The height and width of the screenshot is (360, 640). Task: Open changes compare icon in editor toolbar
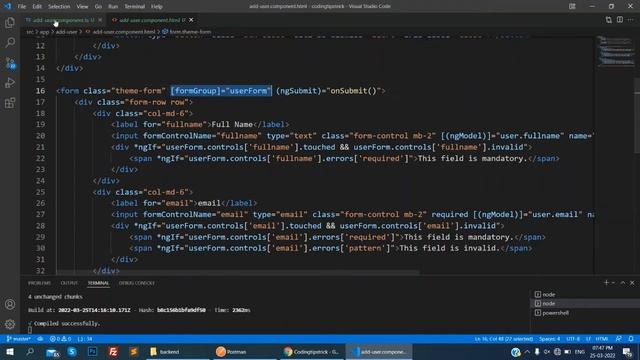pyautogui.click(x=609, y=20)
